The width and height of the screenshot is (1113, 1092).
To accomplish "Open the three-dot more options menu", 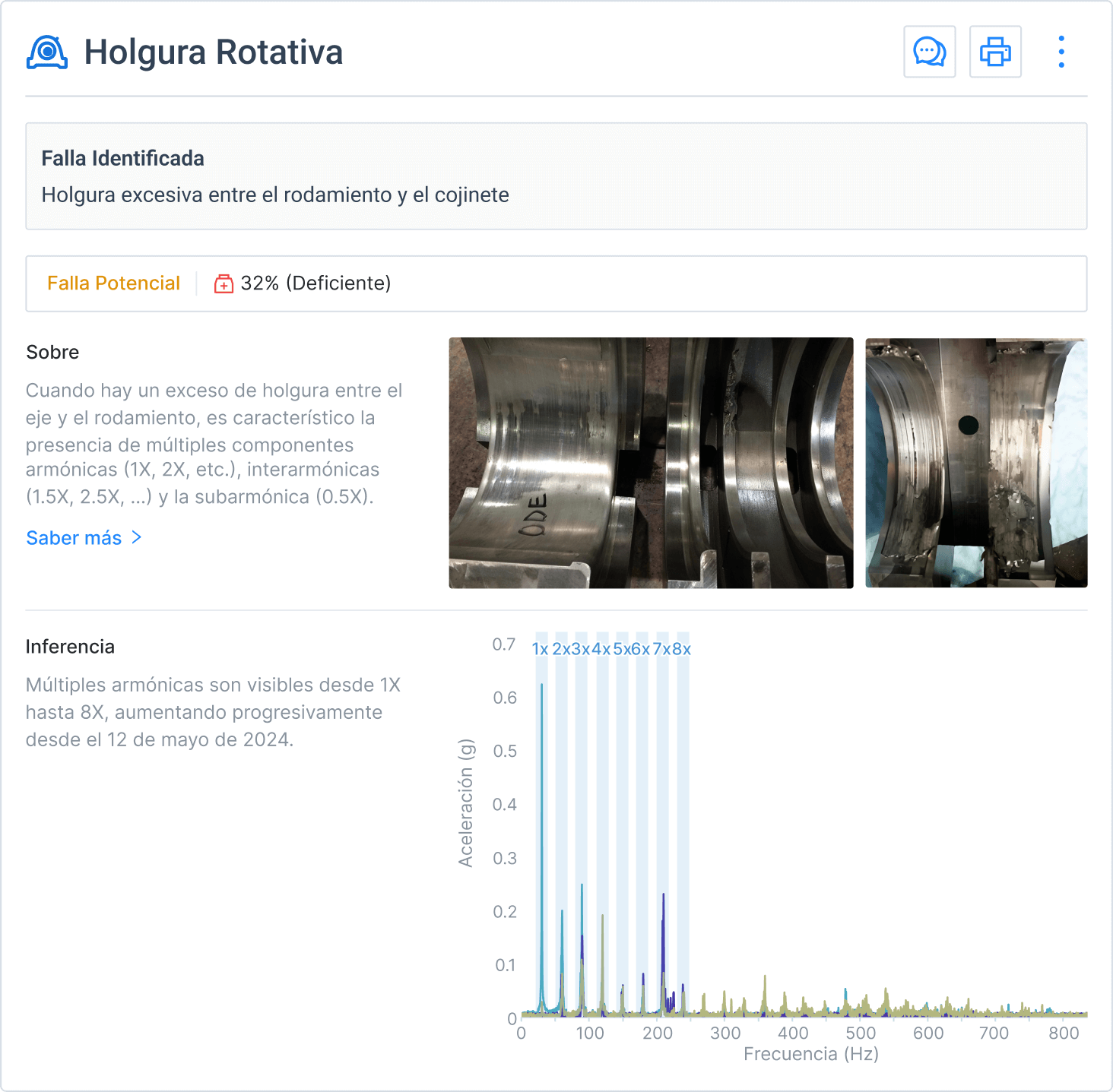I will point(1061,52).
